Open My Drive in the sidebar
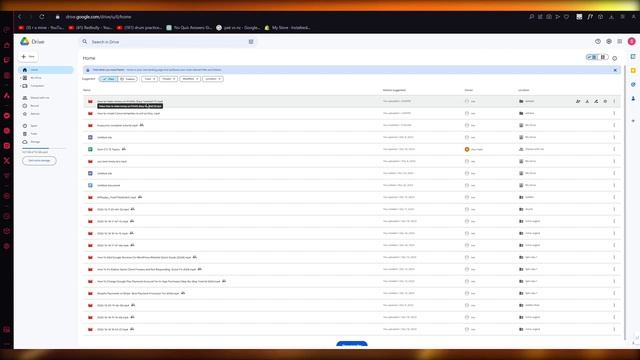The width and height of the screenshot is (640, 360). (36, 78)
